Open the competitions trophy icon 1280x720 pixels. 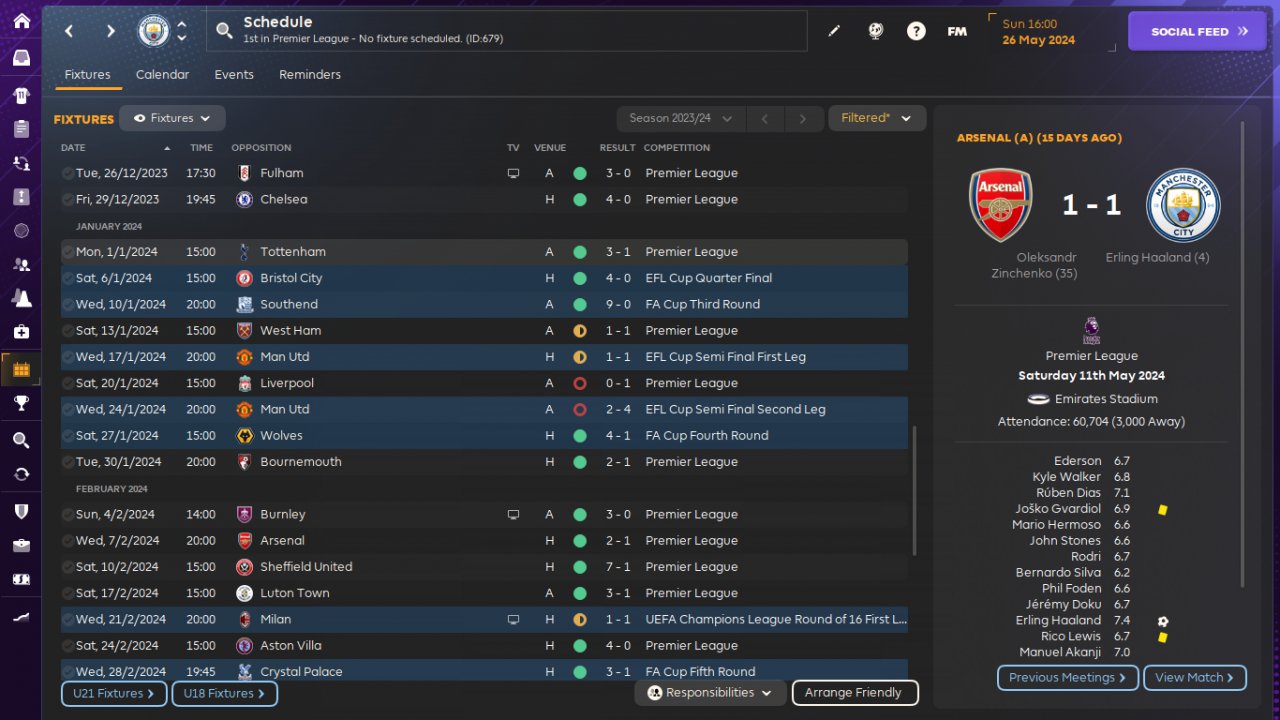pyautogui.click(x=21, y=403)
